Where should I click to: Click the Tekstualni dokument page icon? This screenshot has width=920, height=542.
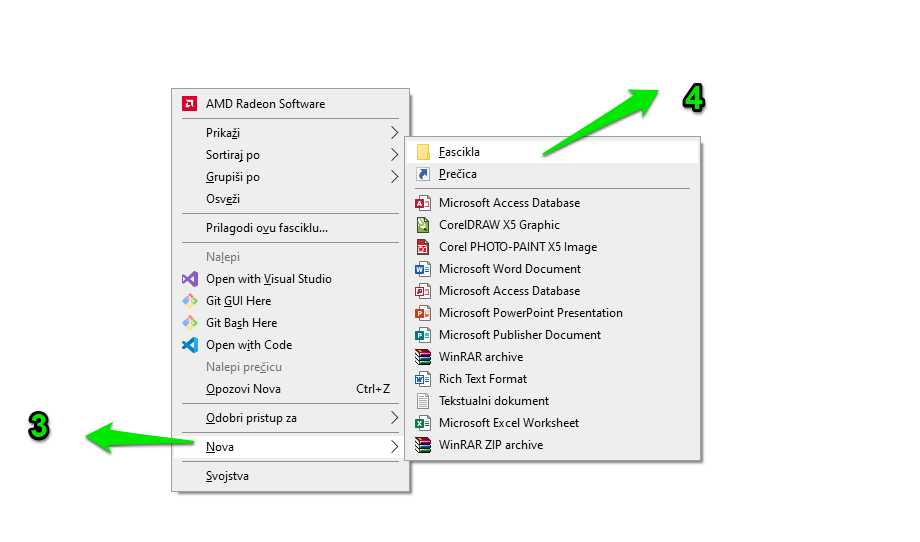[x=423, y=401]
